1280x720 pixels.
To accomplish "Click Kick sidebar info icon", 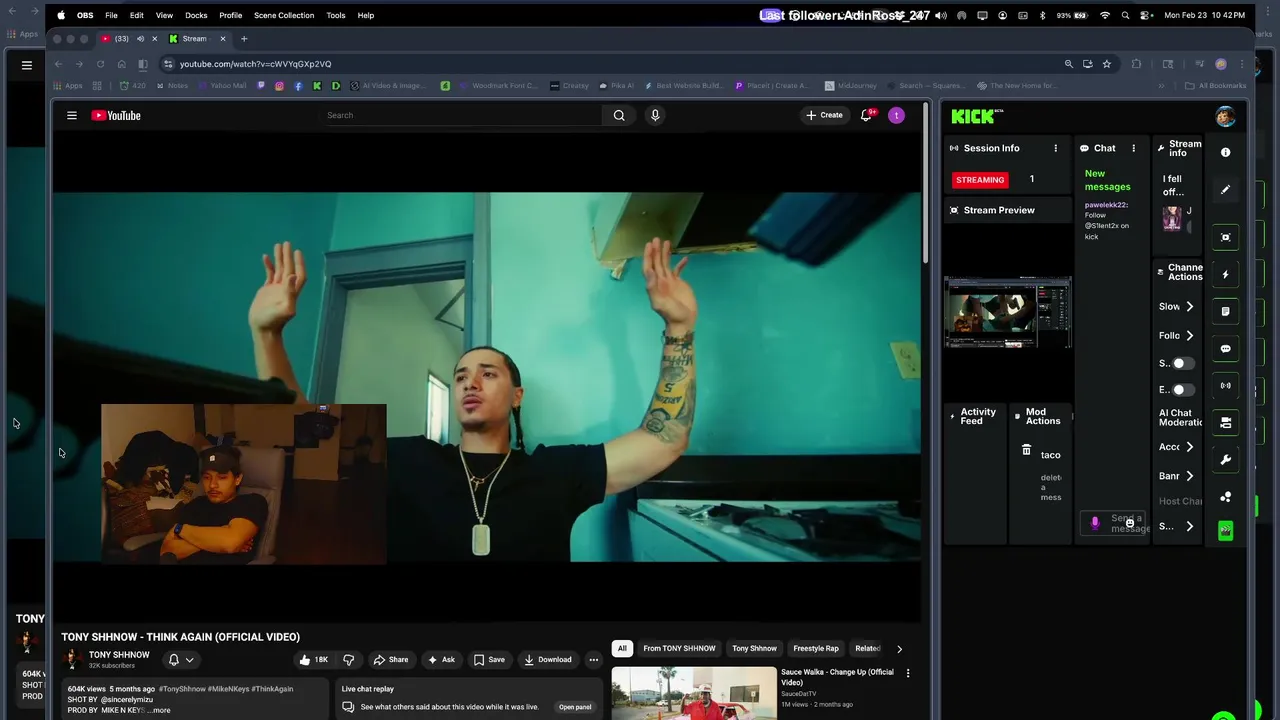I will (x=1225, y=152).
